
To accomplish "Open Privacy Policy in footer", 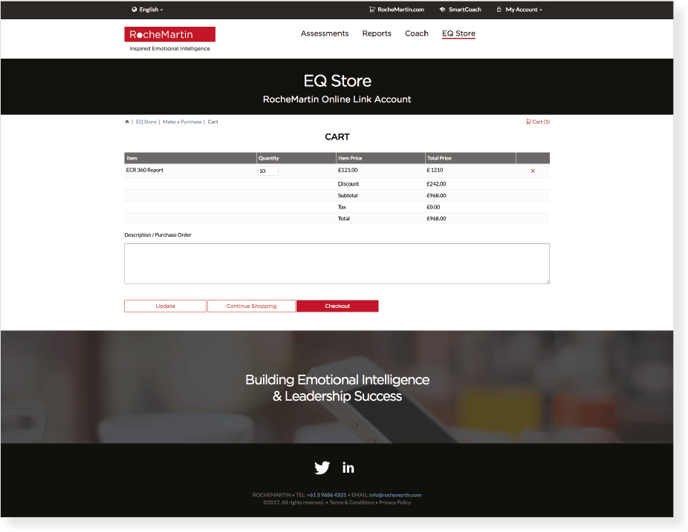I will 395,502.
